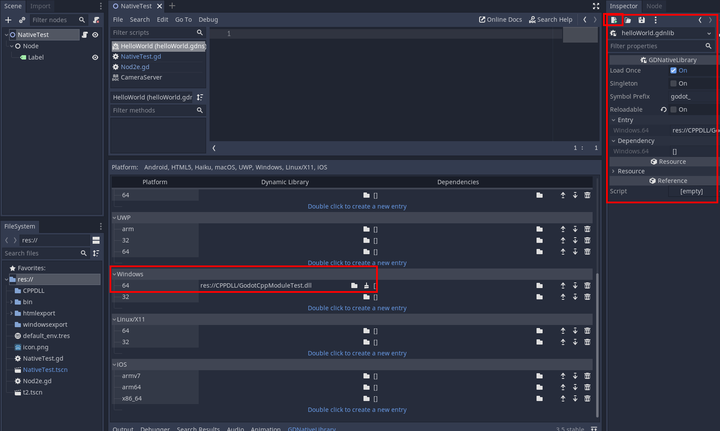The image size is (720, 431).
Task: Uncheck the Load Once checkbox
Action: point(673,70)
